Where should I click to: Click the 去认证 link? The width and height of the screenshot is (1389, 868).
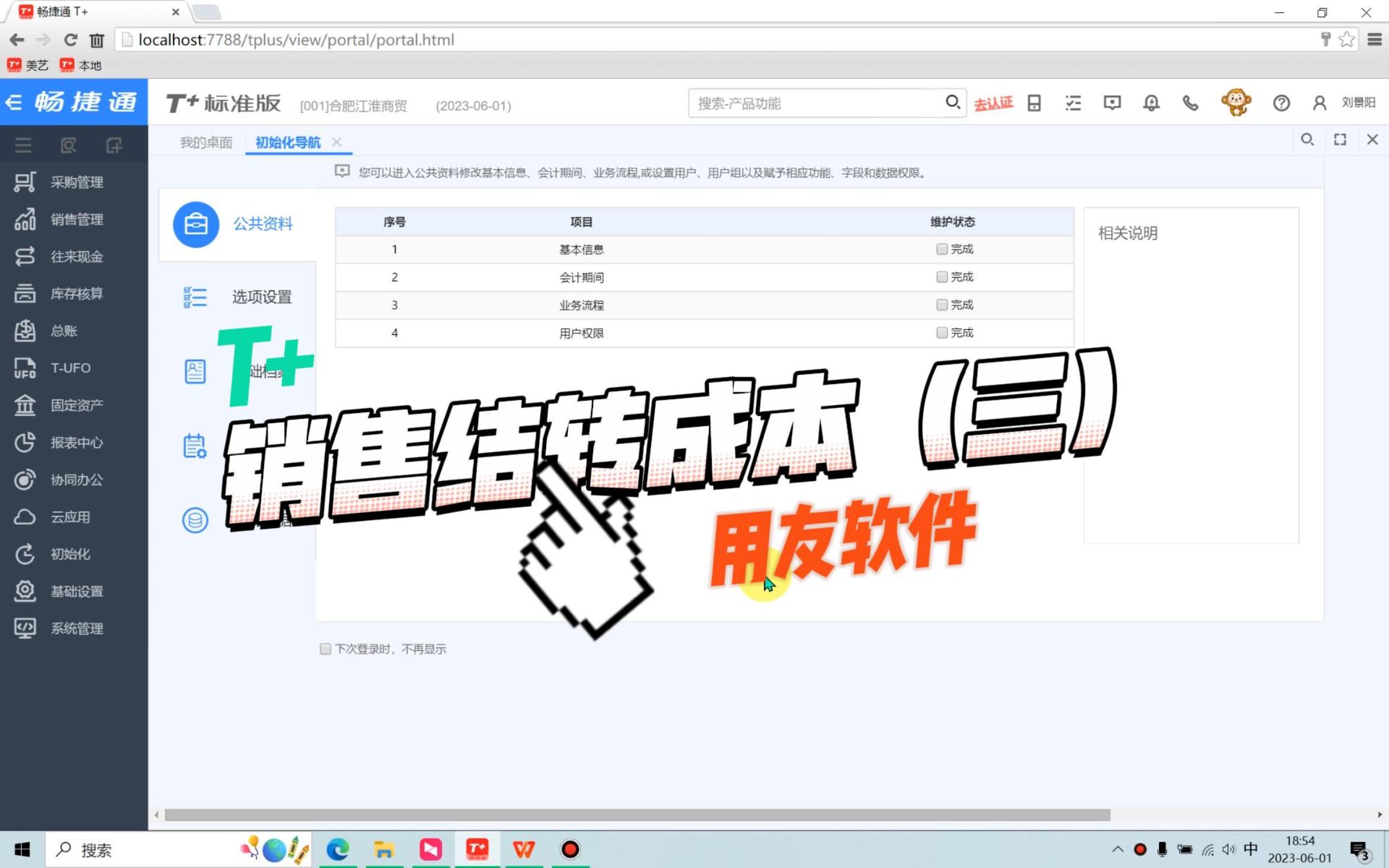[x=993, y=104]
